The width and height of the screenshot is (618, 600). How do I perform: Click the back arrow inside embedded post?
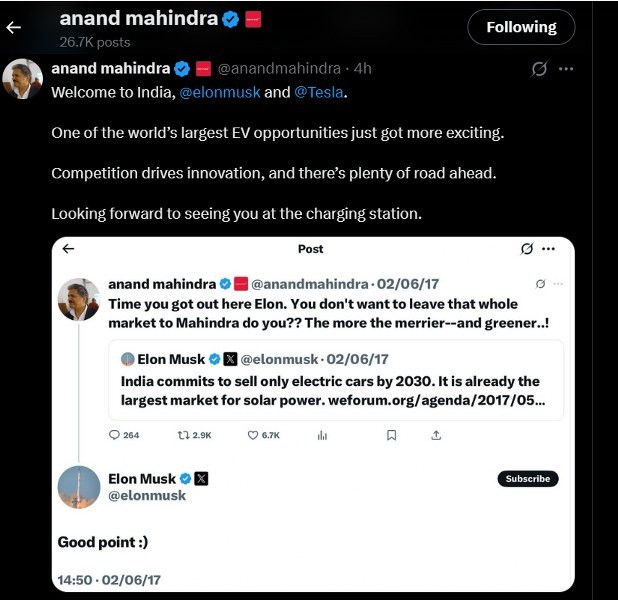tap(68, 249)
